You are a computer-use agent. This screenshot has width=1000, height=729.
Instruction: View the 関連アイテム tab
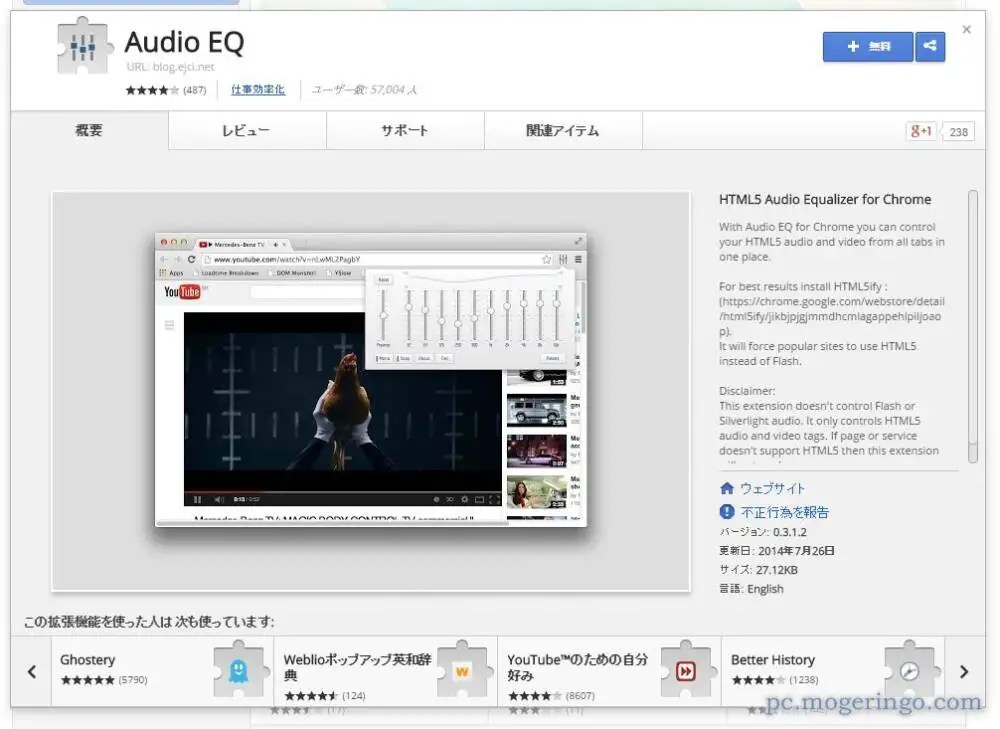[563, 130]
